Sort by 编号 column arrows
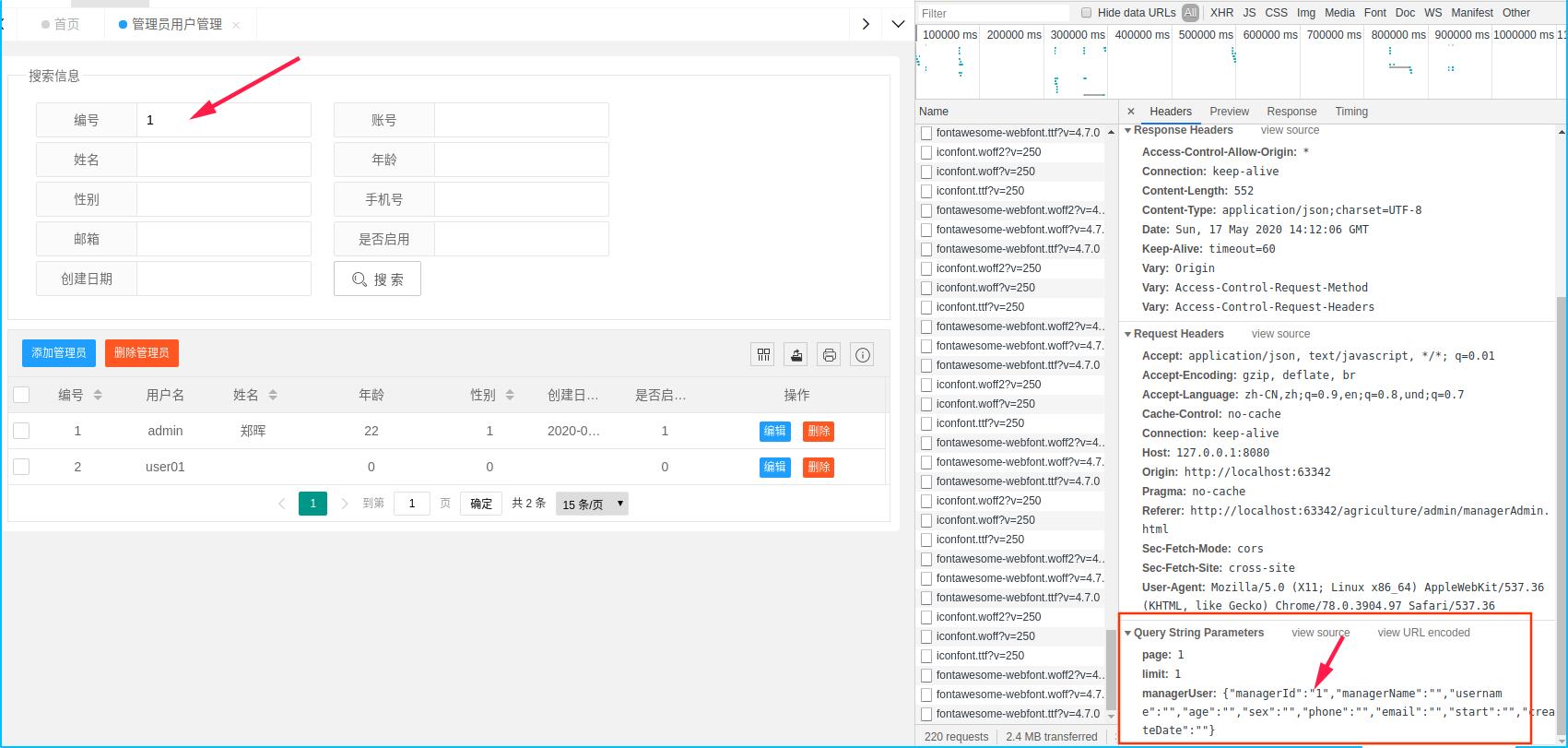Screen dimensions: 1568x748 pos(98,395)
